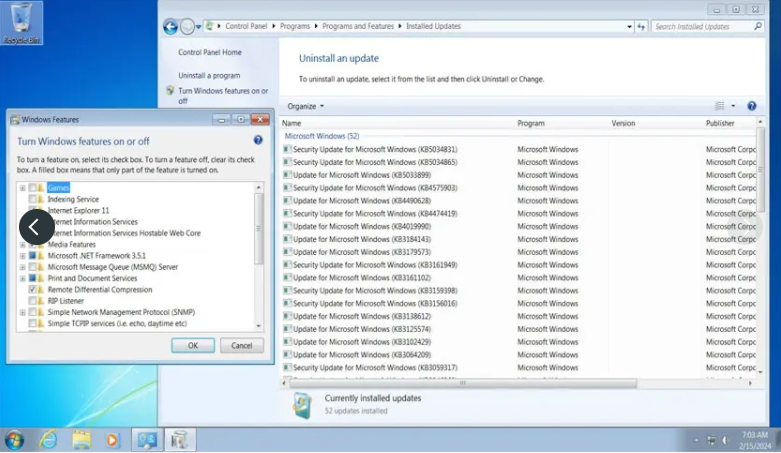Enable Simple TCPIP services checkbox
Screen dimensions: 781x453
click(x=32, y=323)
